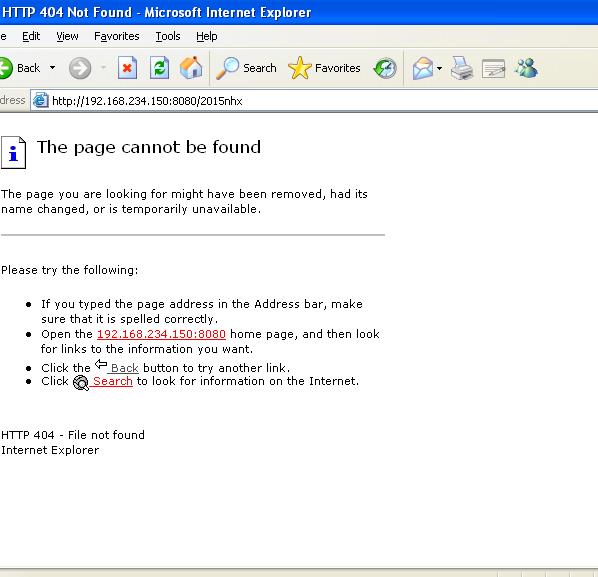Click the Mail envelope icon
Image resolution: width=598 pixels, height=577 pixels.
click(423, 69)
